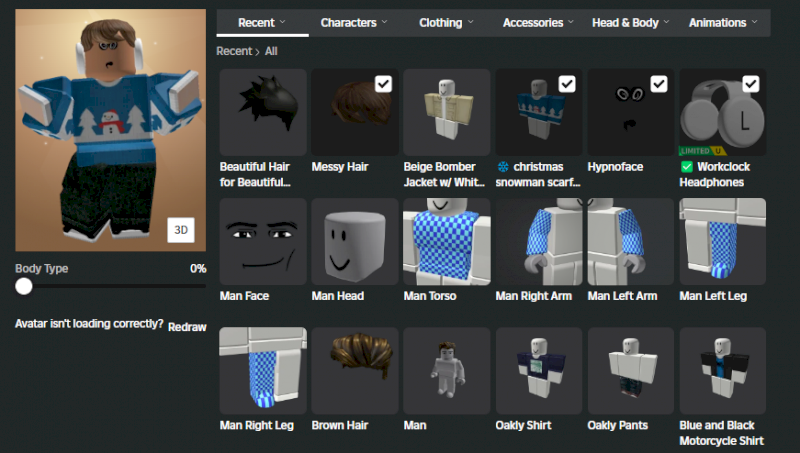Click the Beige Bomber Jacket name text

click(x=444, y=174)
